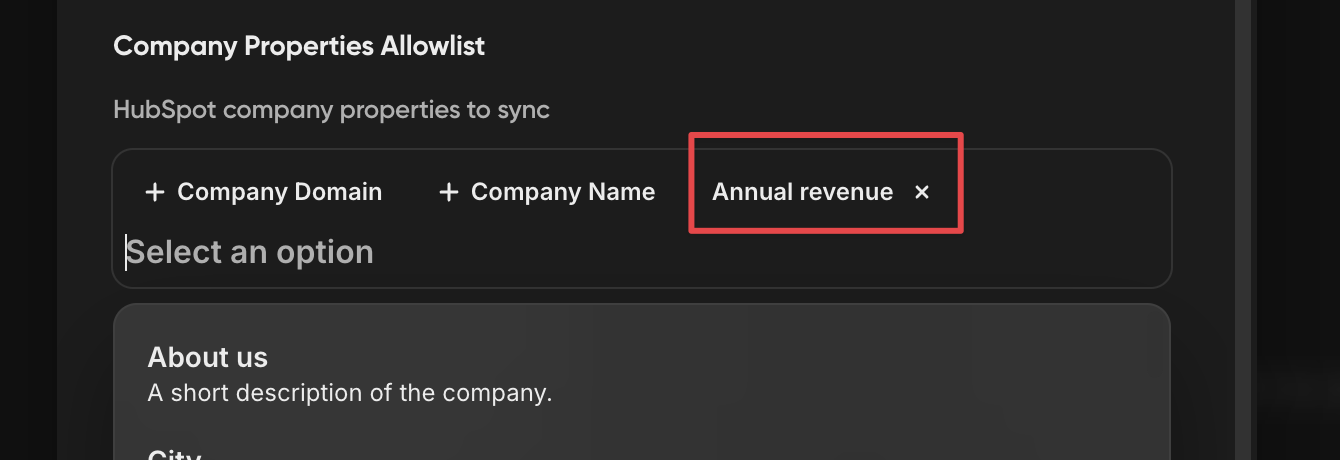The height and width of the screenshot is (460, 1340).
Task: Select the Company Name chip label
Action: coord(563,192)
